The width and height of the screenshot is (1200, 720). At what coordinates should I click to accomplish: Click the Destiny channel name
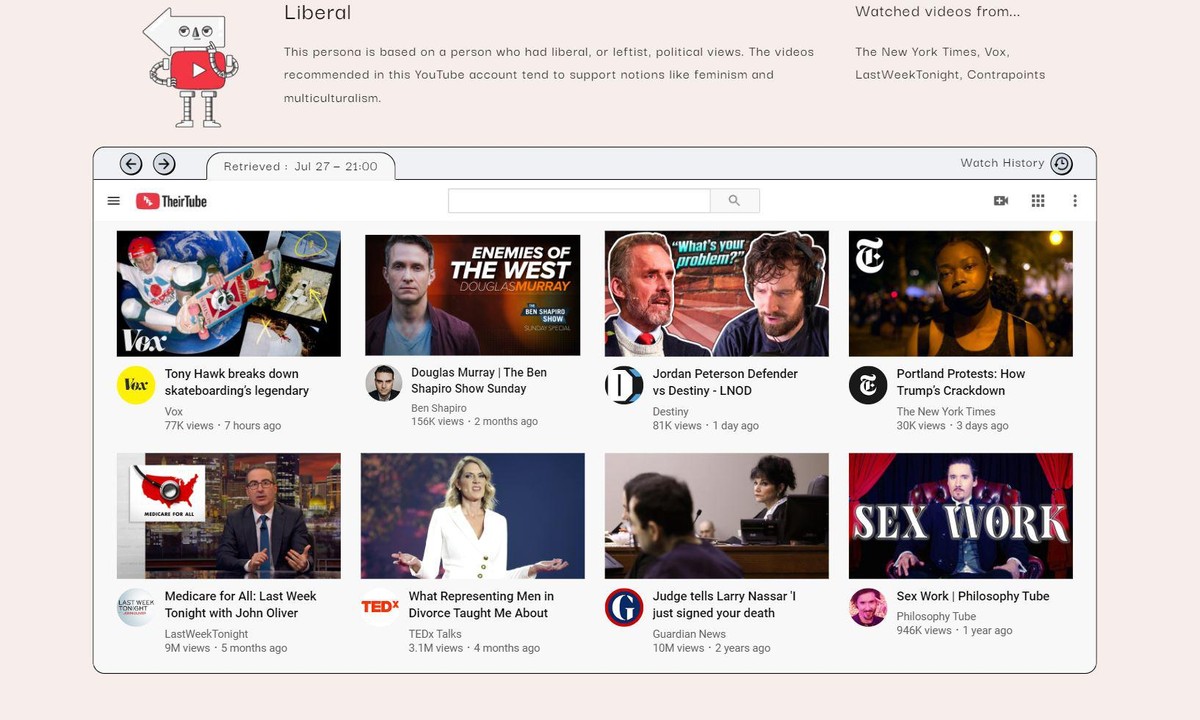(x=671, y=411)
